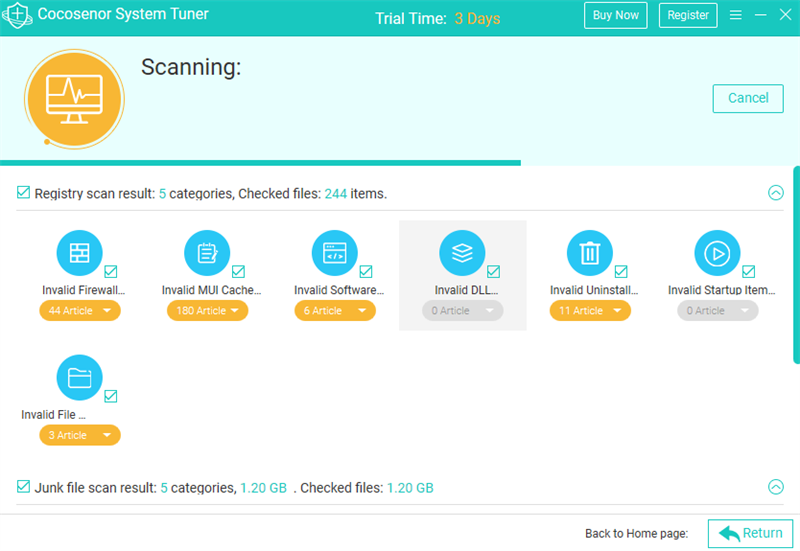Toggle the Invalid Firewall checkbox
The image size is (800, 551).
pos(111,271)
